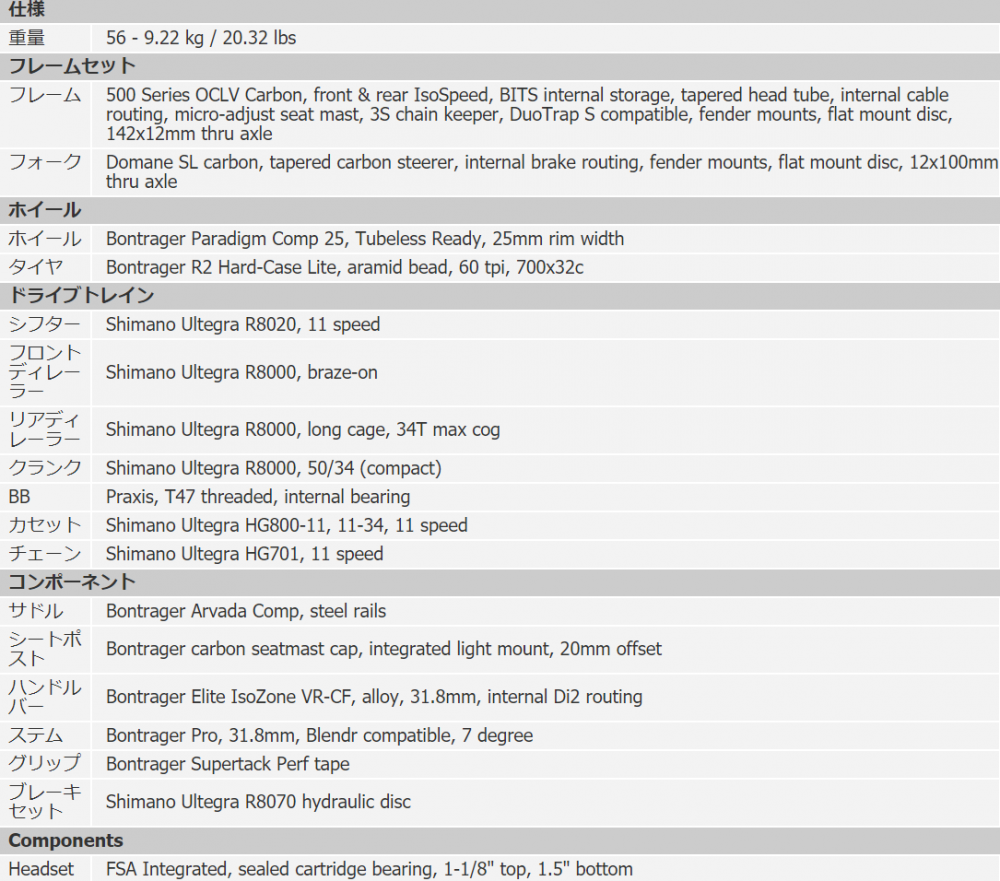Click the ブレーキセット row label
Viewport: 1000px width, 881px height.
45,801
